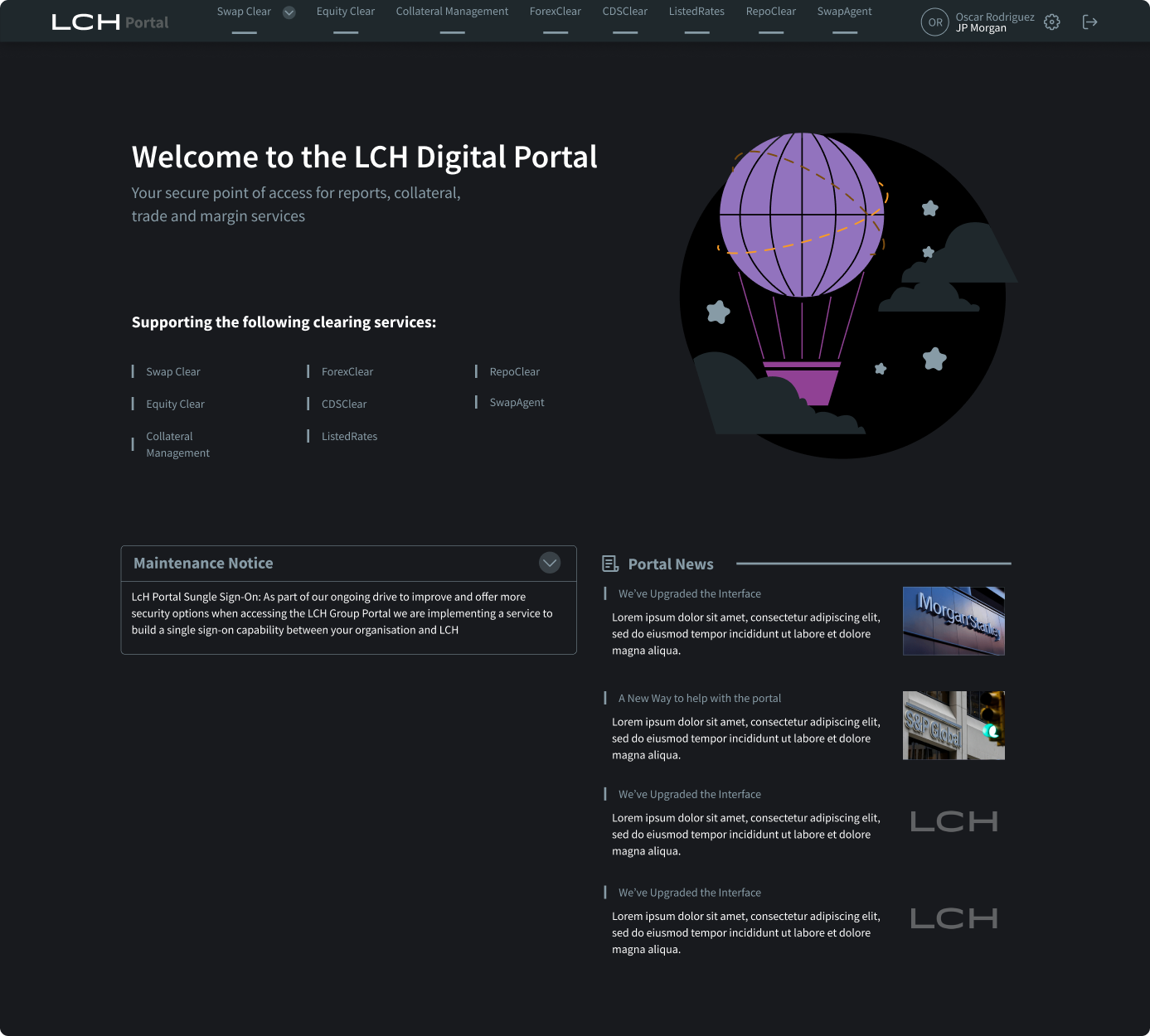The image size is (1150, 1036).
Task: Click the Oscar Rodriguez user name
Action: [x=995, y=17]
